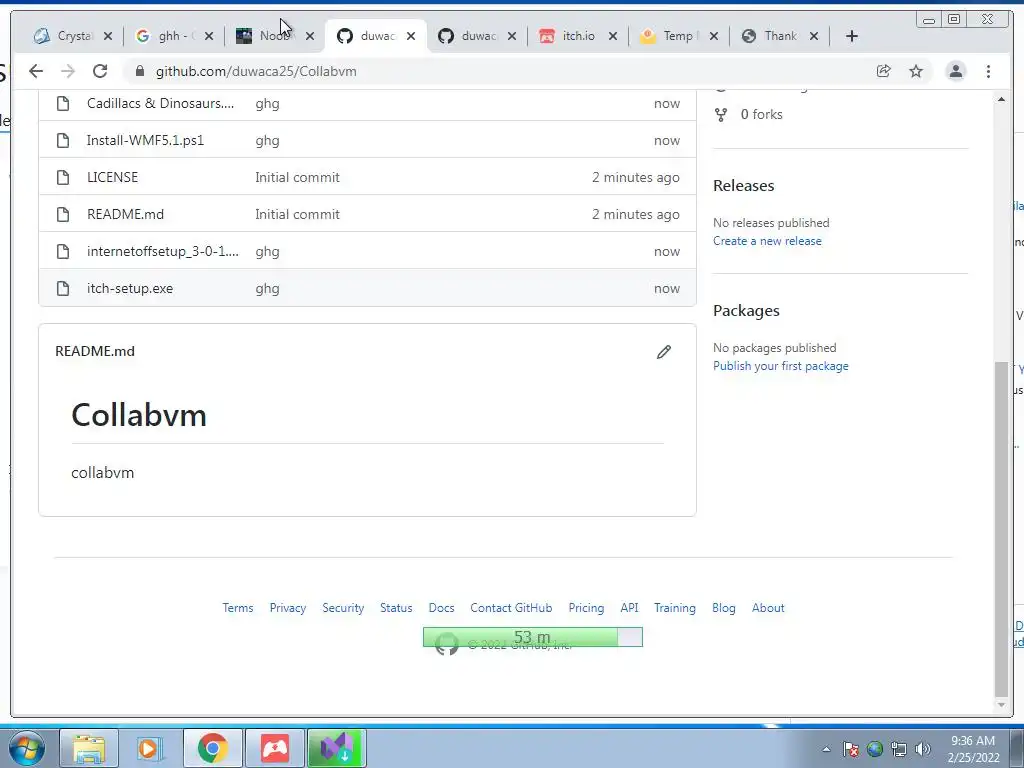The width and height of the screenshot is (1024, 768).
Task: Click Publish your first package link
Action: [x=781, y=366]
